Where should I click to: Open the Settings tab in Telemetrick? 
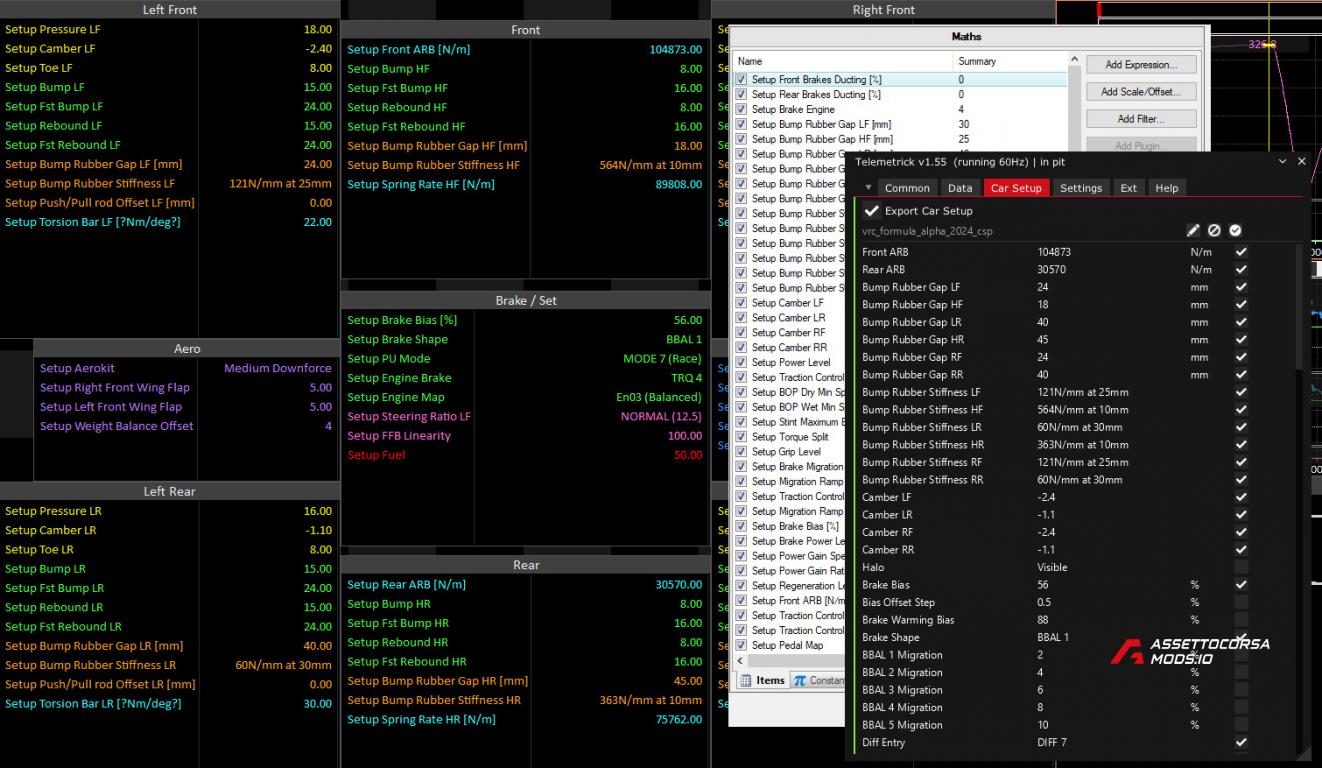[1081, 188]
